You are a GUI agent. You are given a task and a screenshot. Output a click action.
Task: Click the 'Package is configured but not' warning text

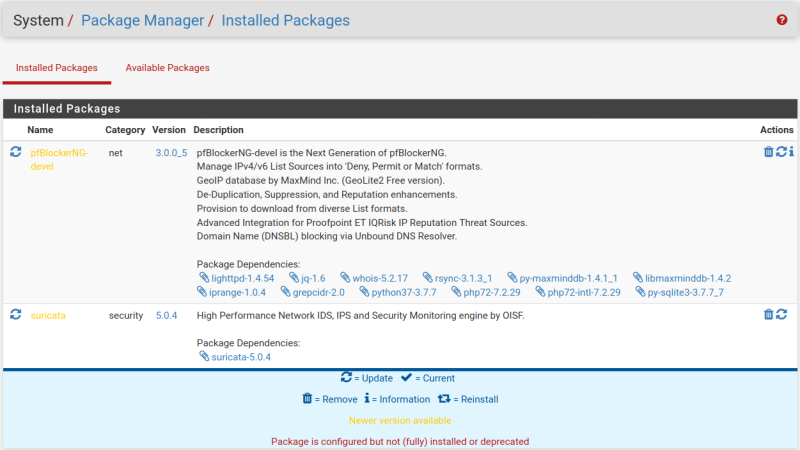[x=400, y=441]
